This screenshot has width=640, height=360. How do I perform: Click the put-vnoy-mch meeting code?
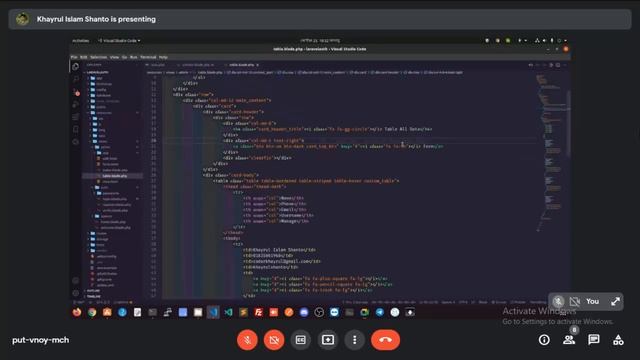(40, 340)
